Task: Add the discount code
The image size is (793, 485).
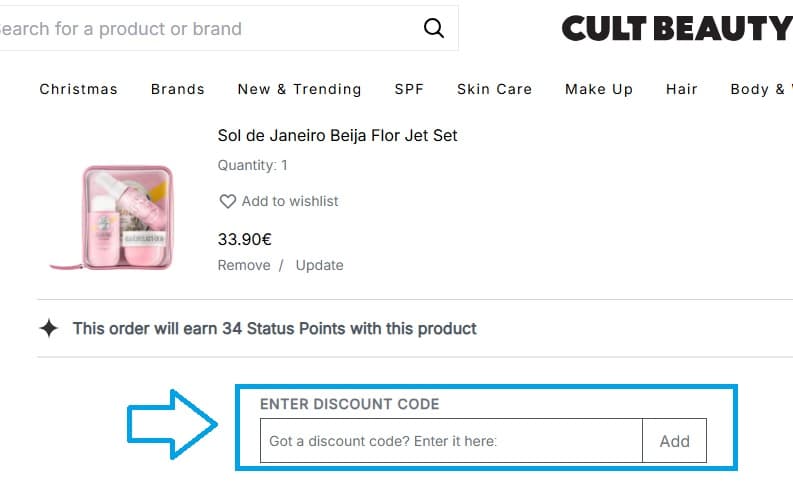Action: [x=675, y=441]
